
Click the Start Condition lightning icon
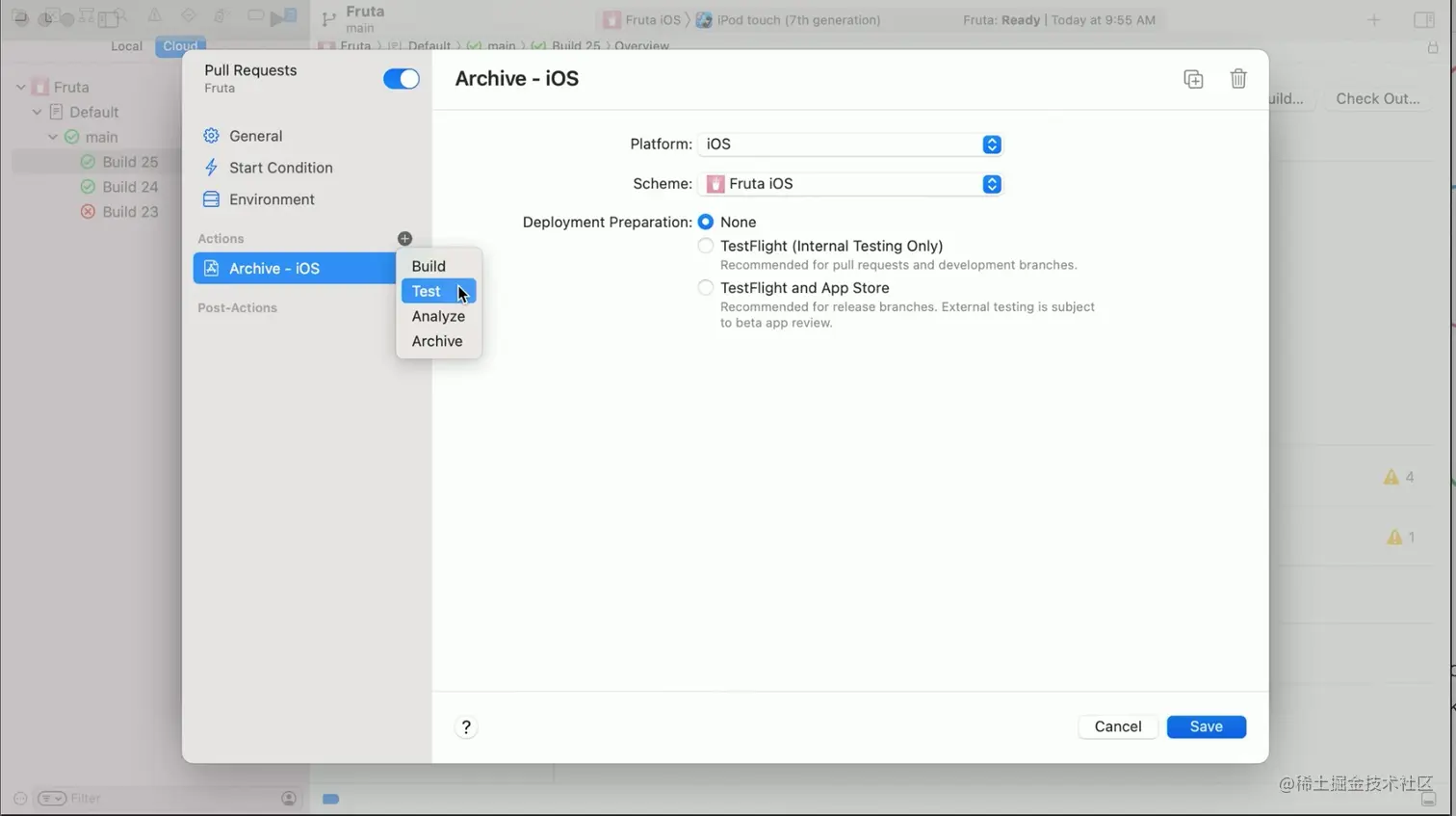211,168
